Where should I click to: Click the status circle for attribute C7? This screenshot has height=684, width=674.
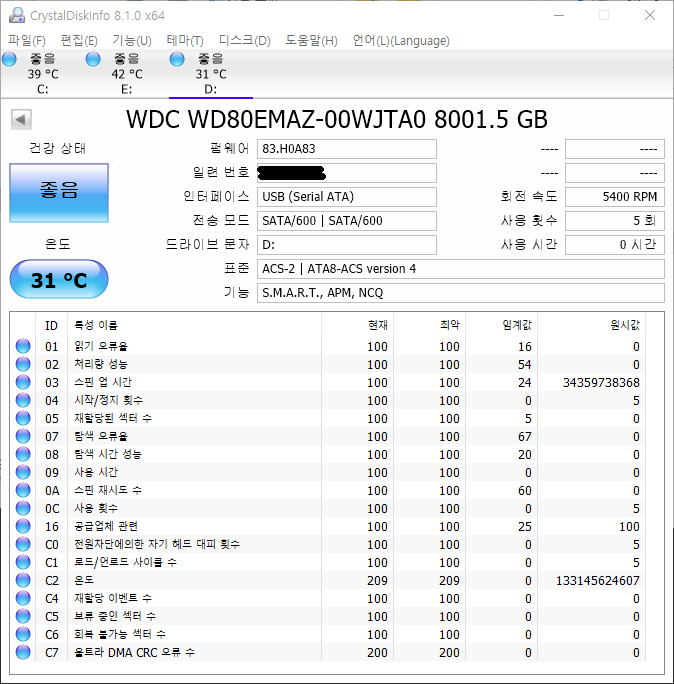[x=23, y=652]
